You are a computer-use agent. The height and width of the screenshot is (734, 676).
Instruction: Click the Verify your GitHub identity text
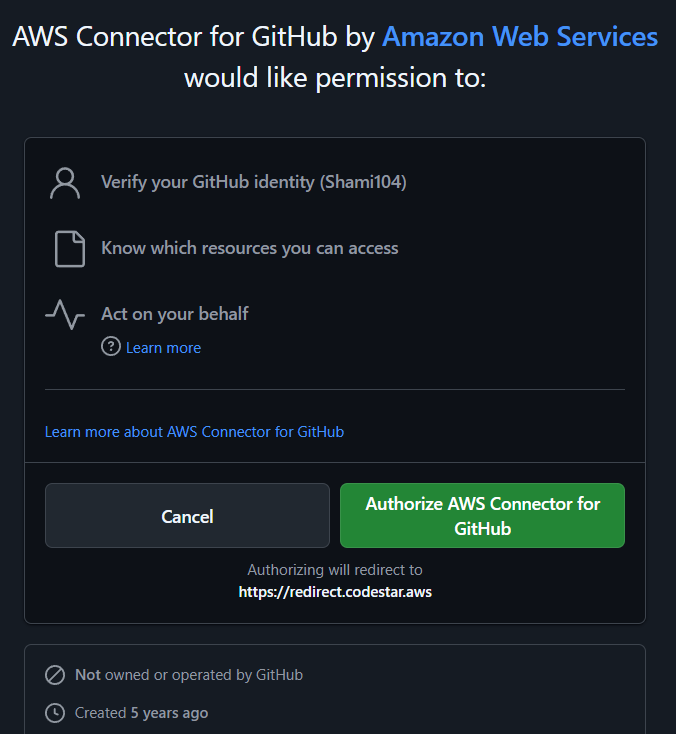click(254, 182)
